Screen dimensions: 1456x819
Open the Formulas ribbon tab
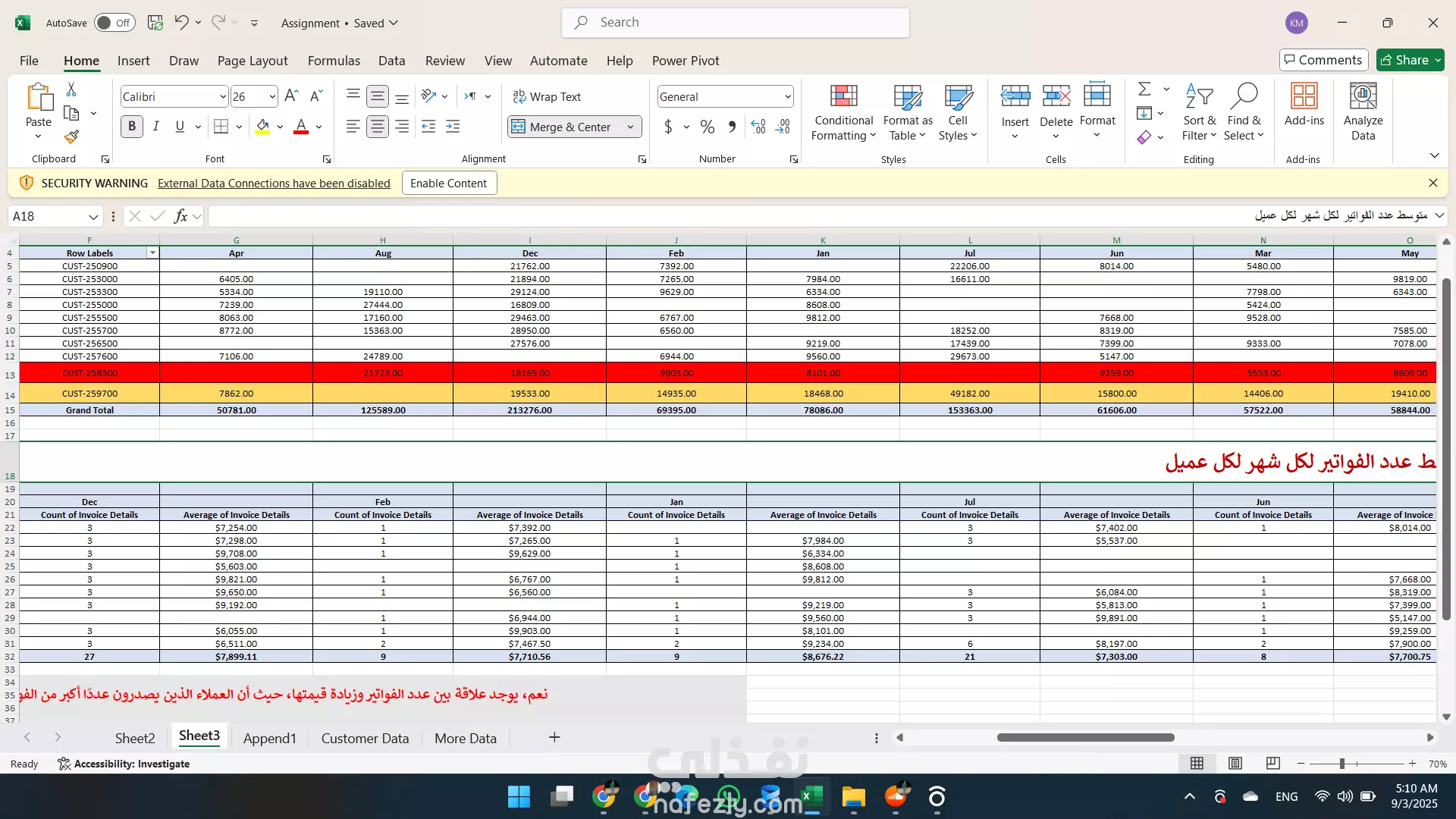[334, 61]
